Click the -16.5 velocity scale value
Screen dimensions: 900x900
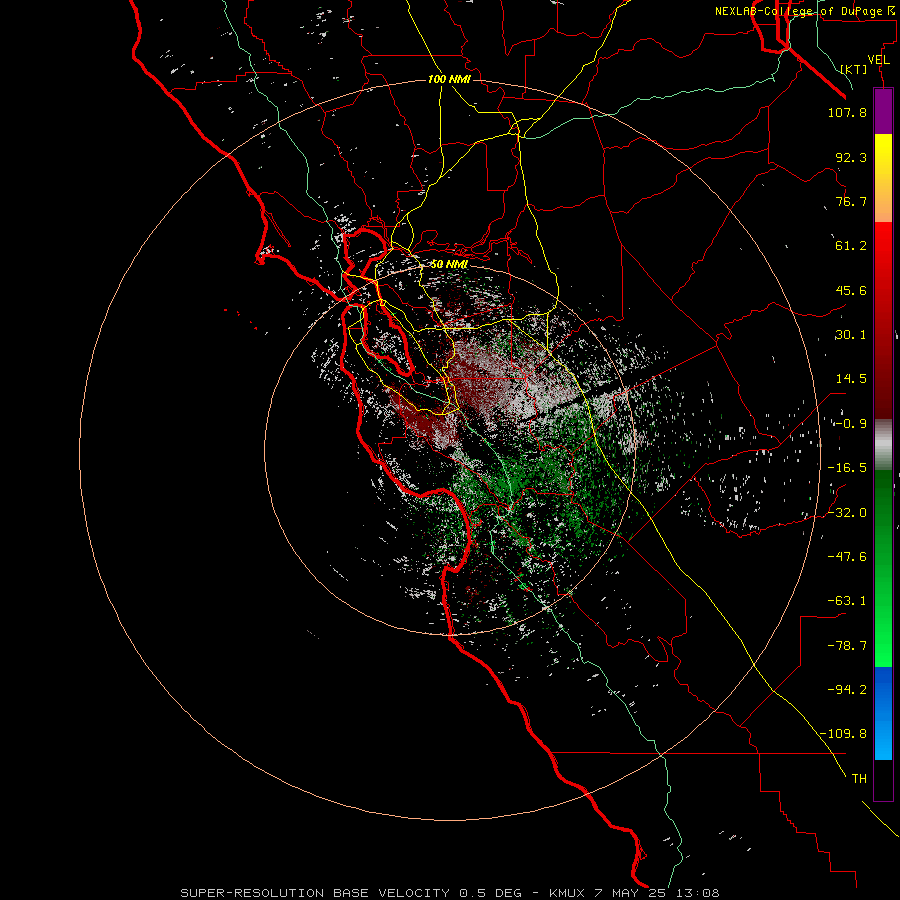pyautogui.click(x=847, y=468)
